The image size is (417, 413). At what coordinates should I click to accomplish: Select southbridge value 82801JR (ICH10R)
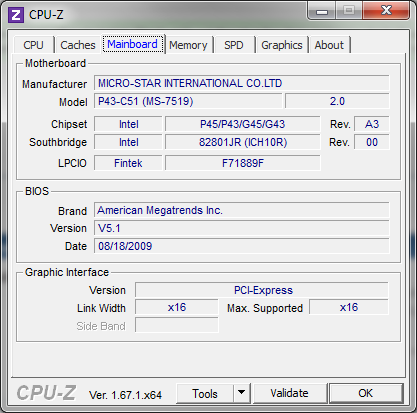pyautogui.click(x=242, y=142)
